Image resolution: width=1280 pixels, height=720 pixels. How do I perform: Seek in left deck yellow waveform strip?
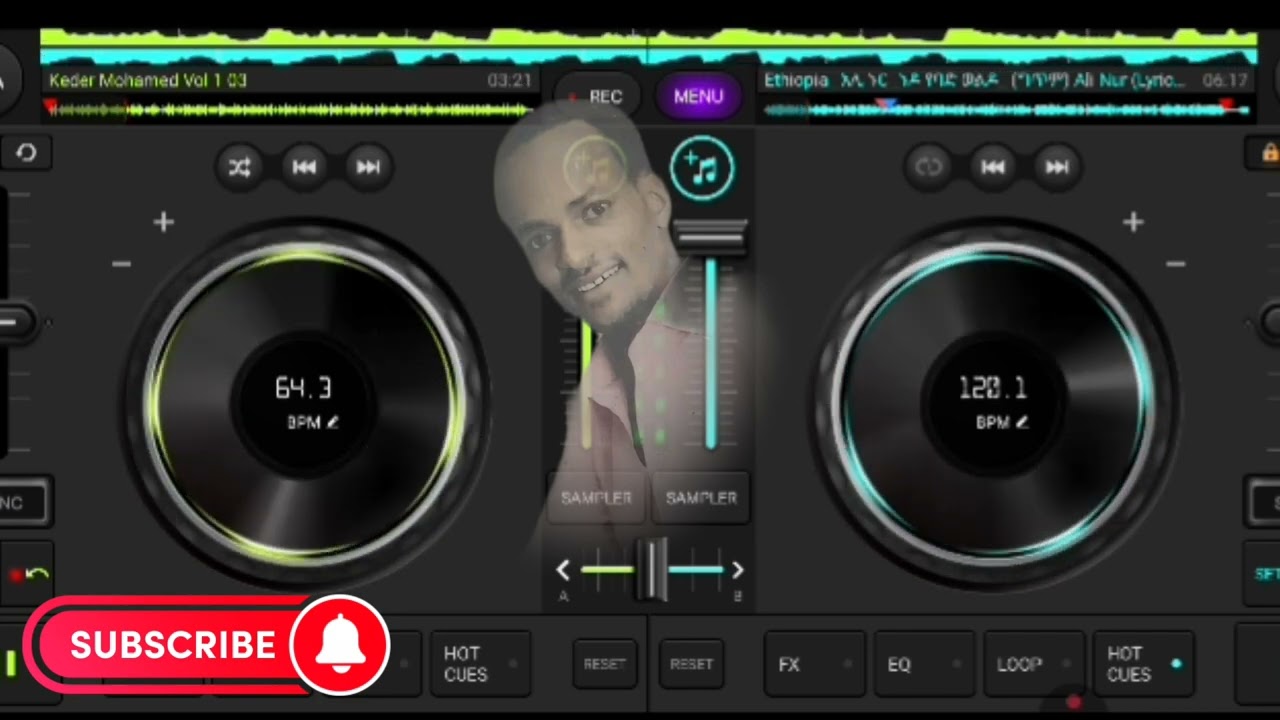click(290, 109)
